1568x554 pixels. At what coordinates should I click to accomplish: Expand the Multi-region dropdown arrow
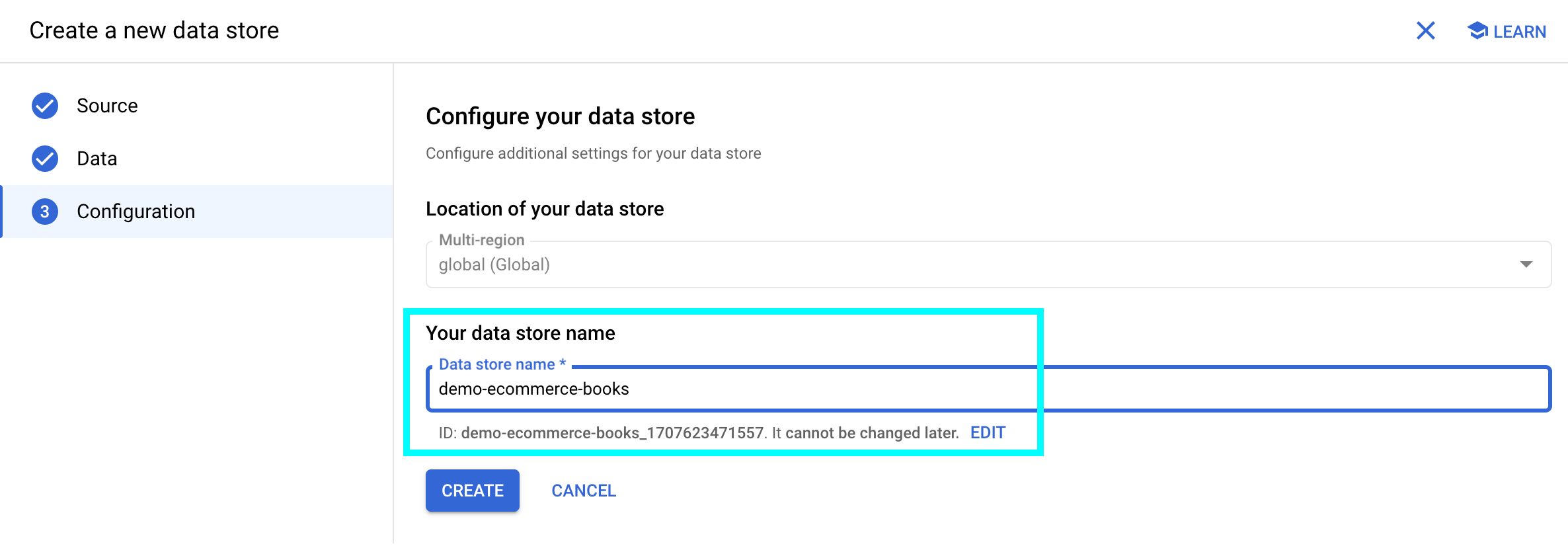point(1526,264)
